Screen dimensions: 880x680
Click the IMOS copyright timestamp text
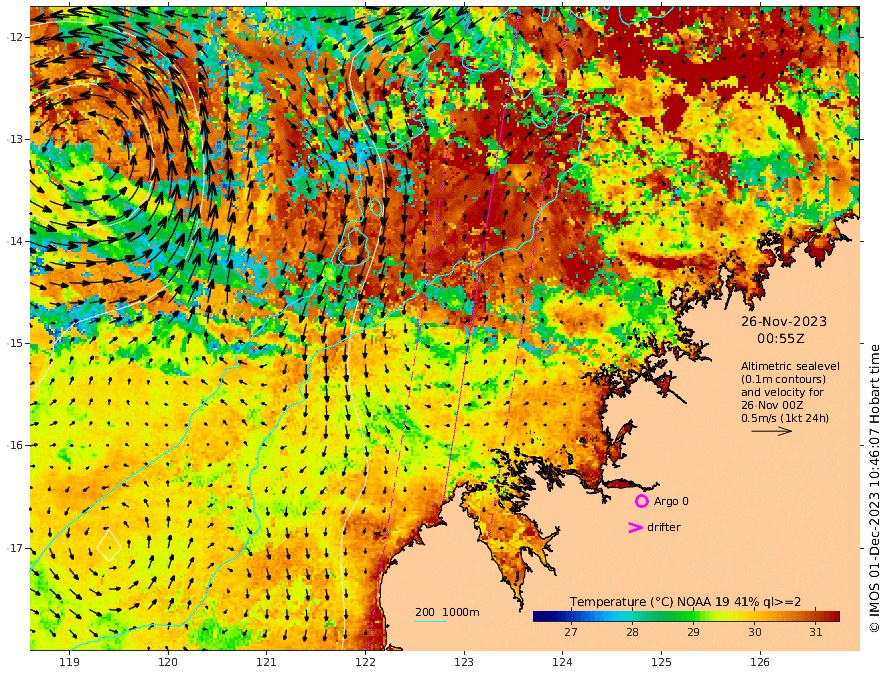(873, 488)
